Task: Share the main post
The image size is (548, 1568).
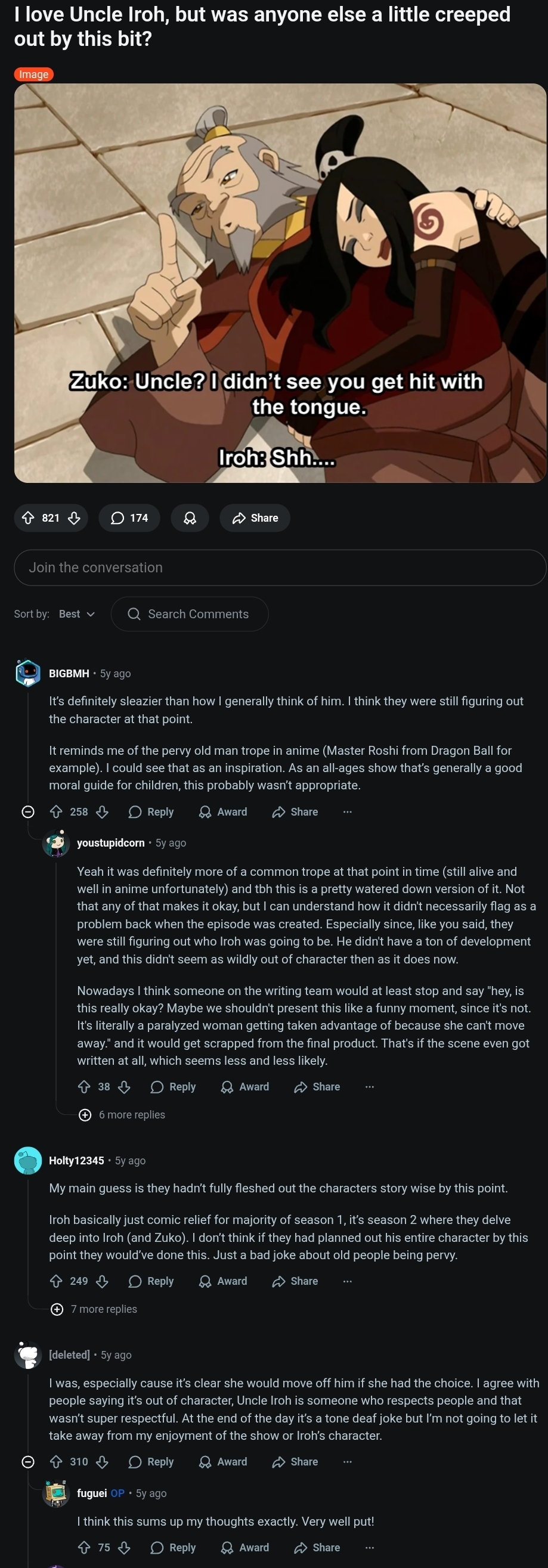Action: 255,518
